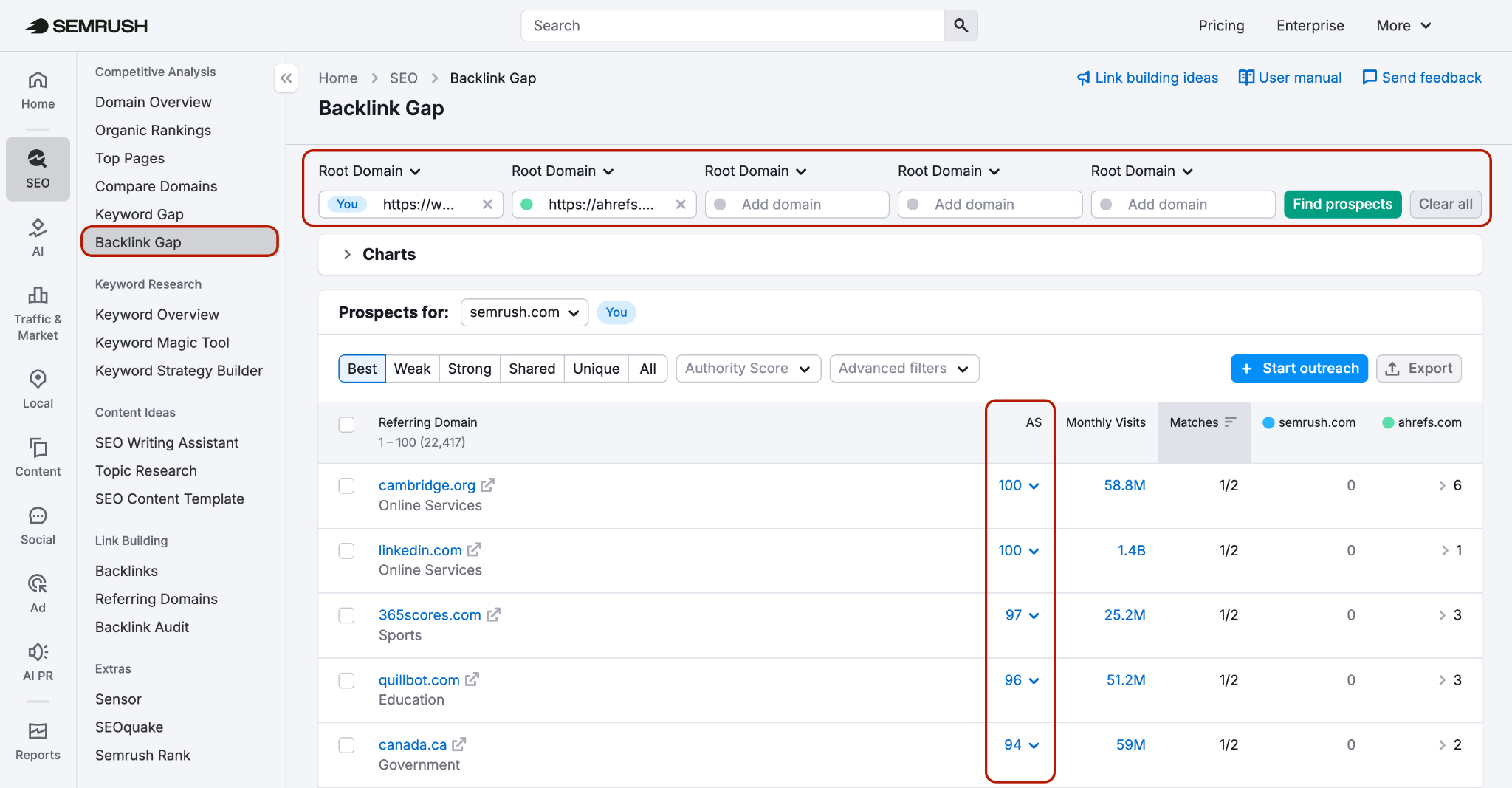Select the Best tab
Image resolution: width=1512 pixels, height=788 pixels.
(362, 369)
